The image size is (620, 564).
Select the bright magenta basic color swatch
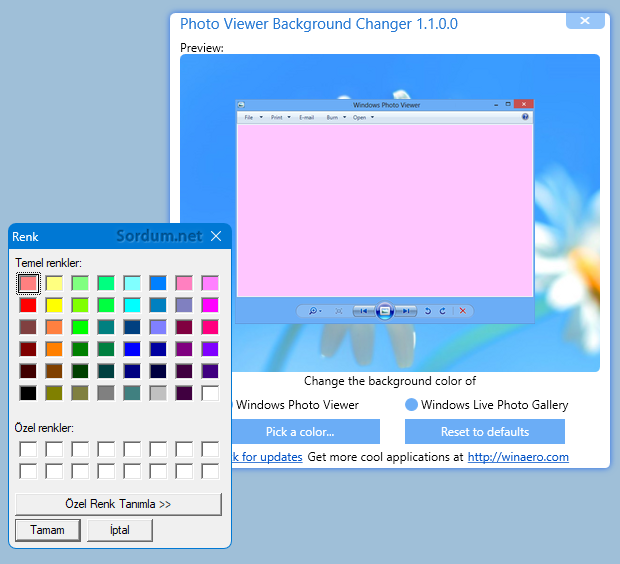[210, 305]
